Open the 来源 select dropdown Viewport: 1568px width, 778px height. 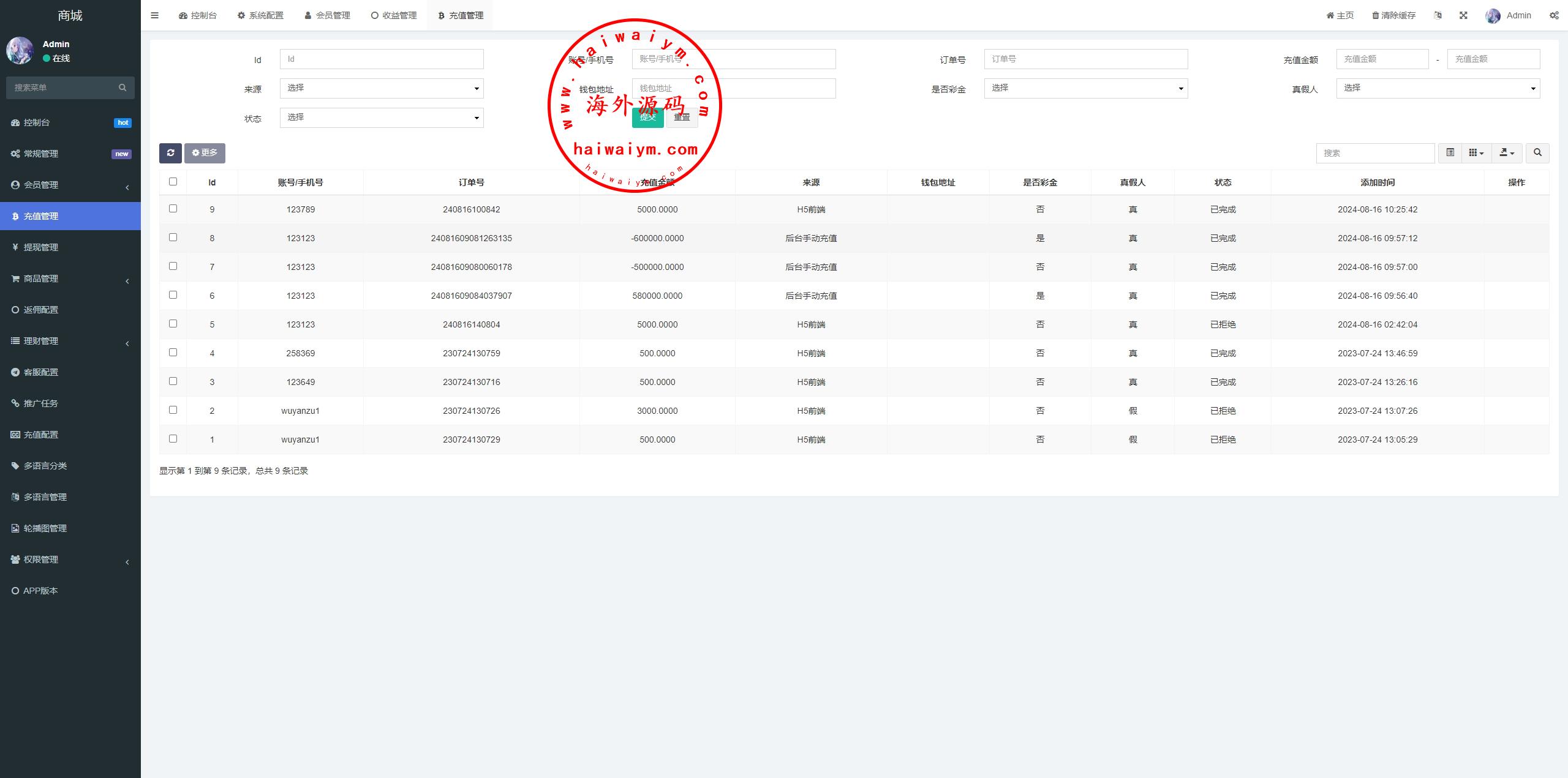381,88
